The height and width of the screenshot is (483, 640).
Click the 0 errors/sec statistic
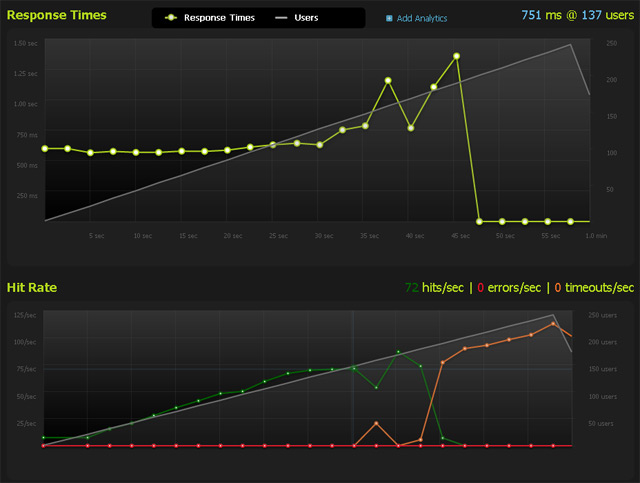click(x=508, y=288)
